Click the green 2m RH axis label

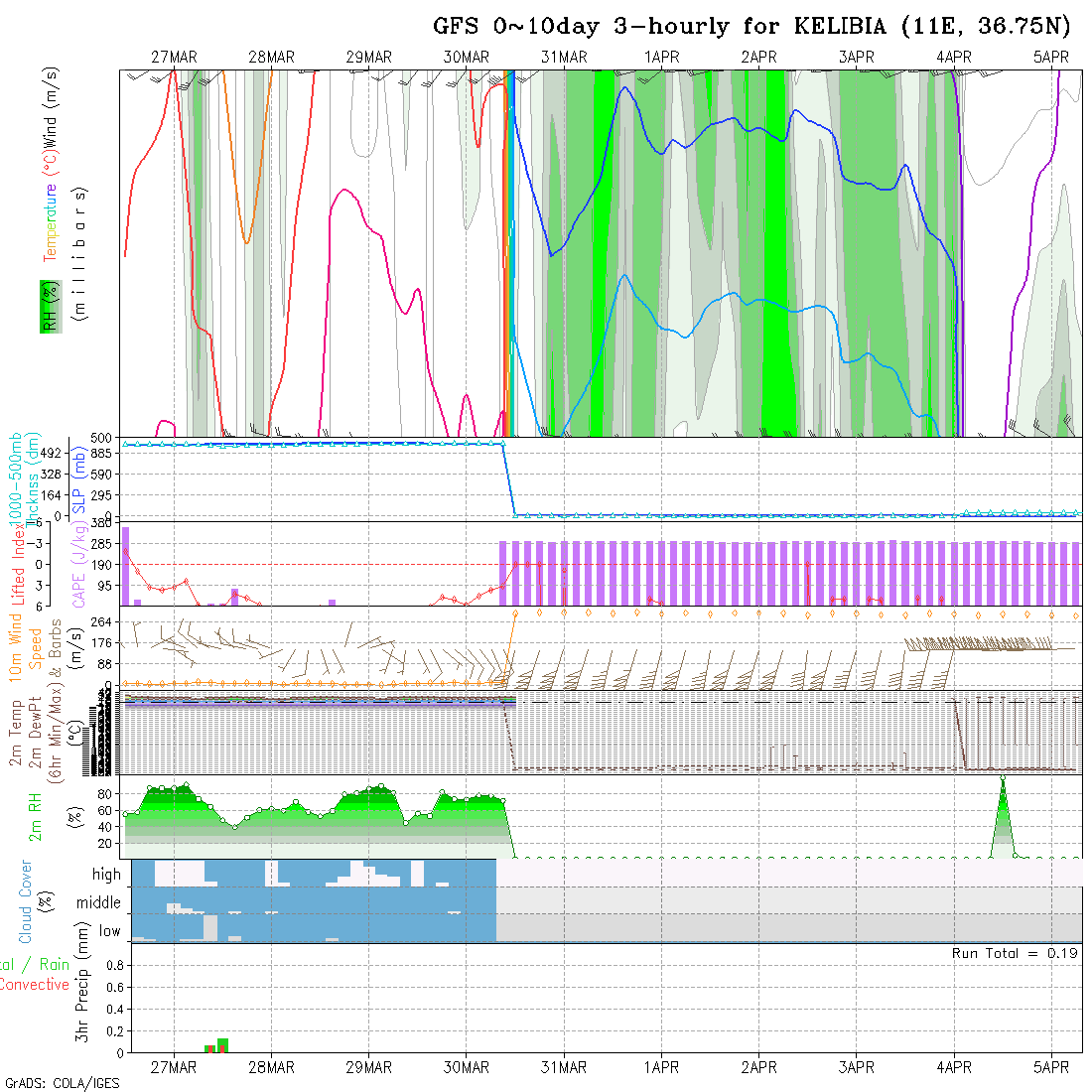pyautogui.click(x=36, y=816)
